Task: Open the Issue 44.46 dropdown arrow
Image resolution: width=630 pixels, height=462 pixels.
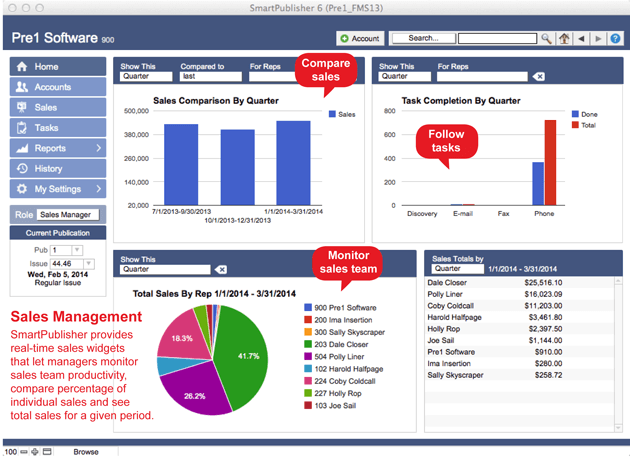Action: (x=88, y=264)
